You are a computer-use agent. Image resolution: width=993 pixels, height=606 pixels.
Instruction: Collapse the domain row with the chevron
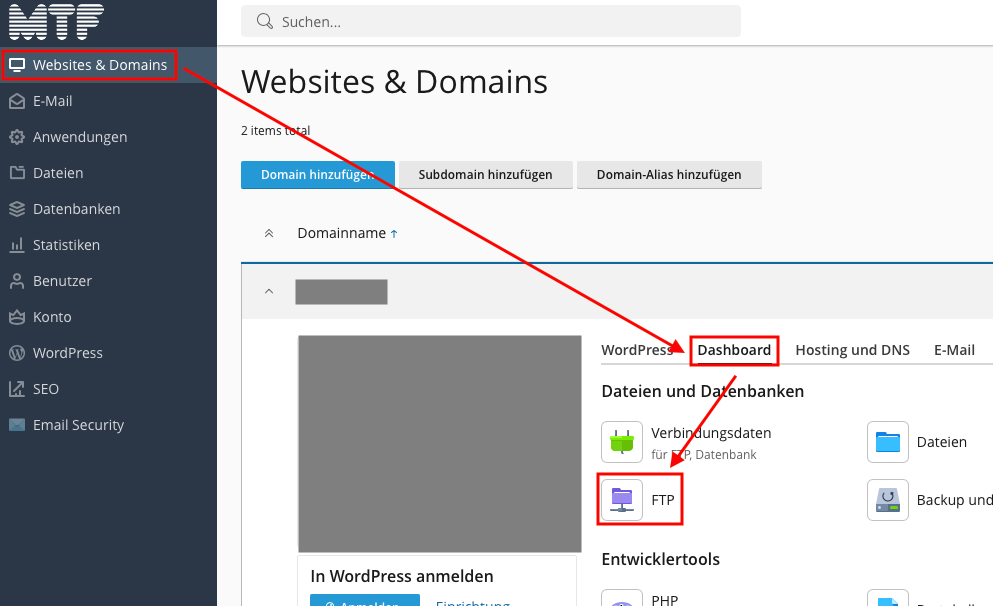pyautogui.click(x=268, y=292)
